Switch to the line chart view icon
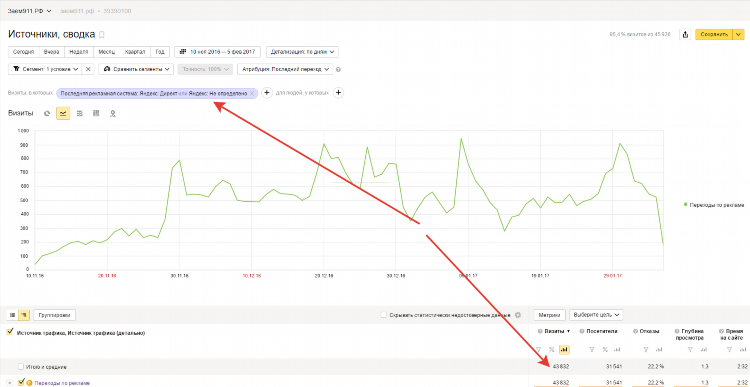This screenshot has width=750, height=387. pos(63,113)
